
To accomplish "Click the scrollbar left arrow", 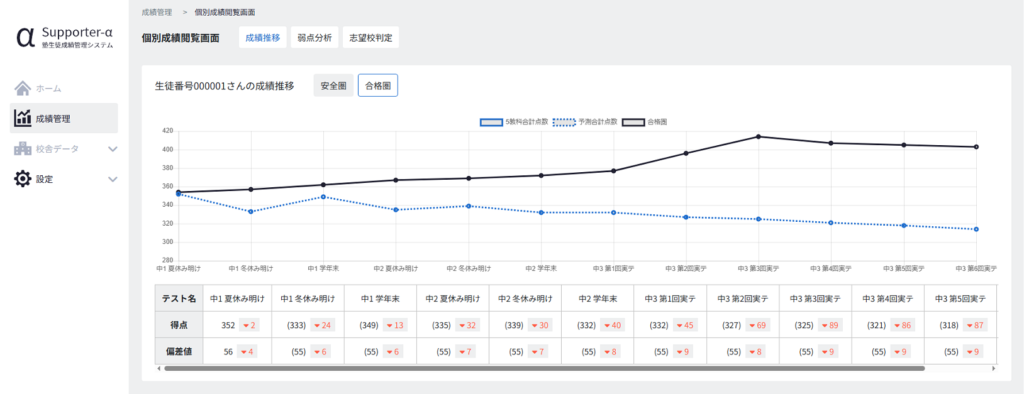I will point(159,369).
